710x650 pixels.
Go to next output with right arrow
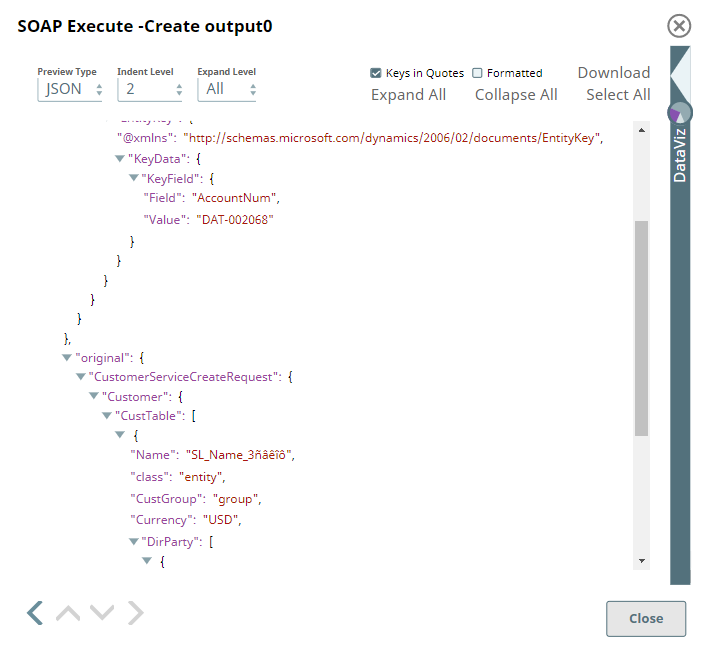click(x=136, y=612)
